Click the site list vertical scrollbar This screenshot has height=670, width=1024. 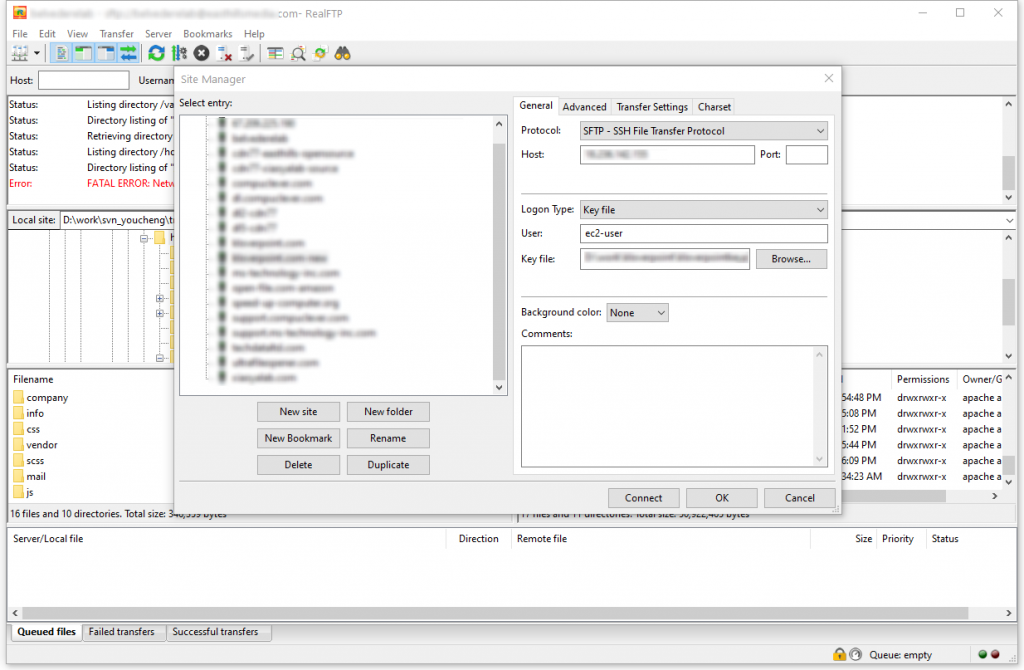(x=500, y=250)
